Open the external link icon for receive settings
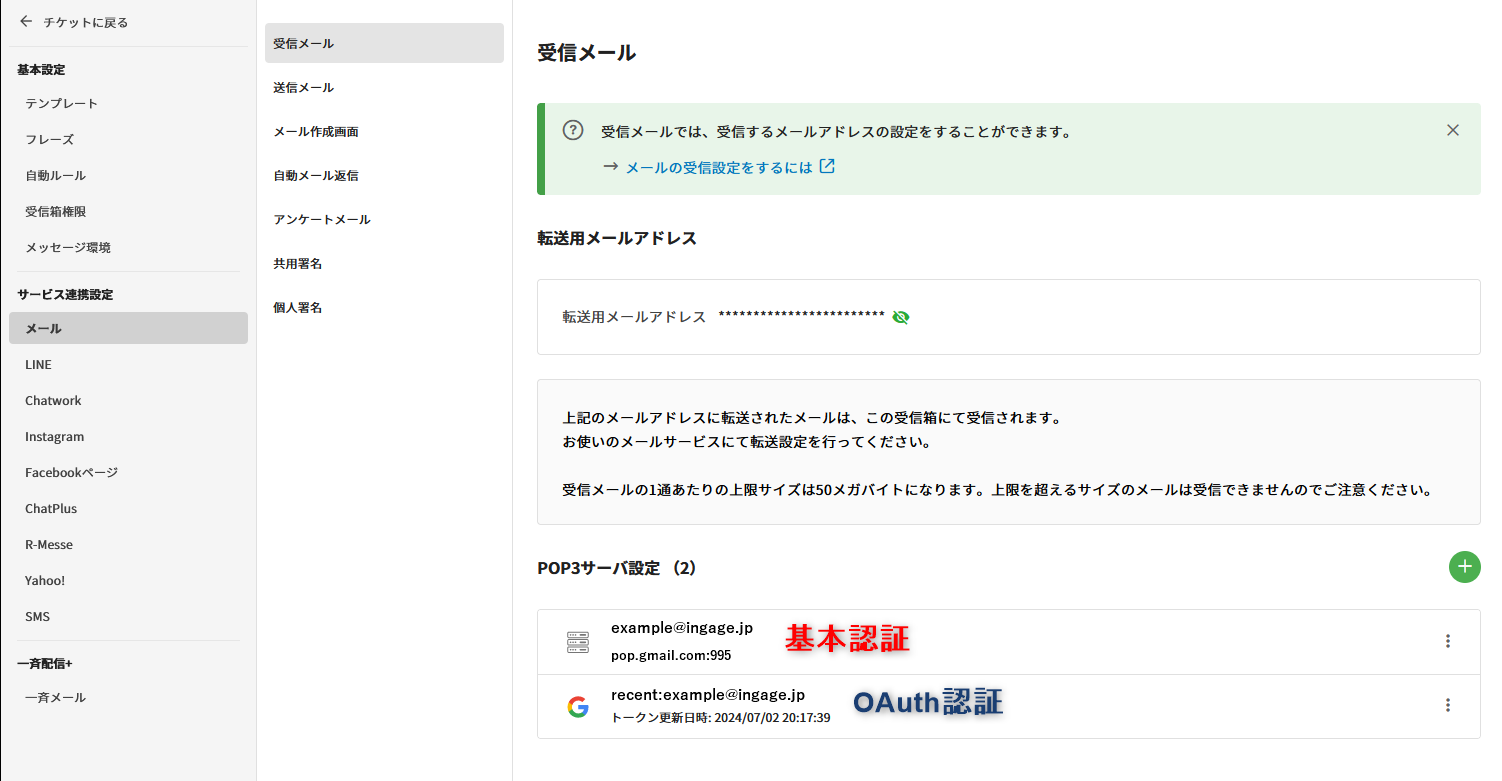Screen dimensions: 1502x781 coord(827,167)
